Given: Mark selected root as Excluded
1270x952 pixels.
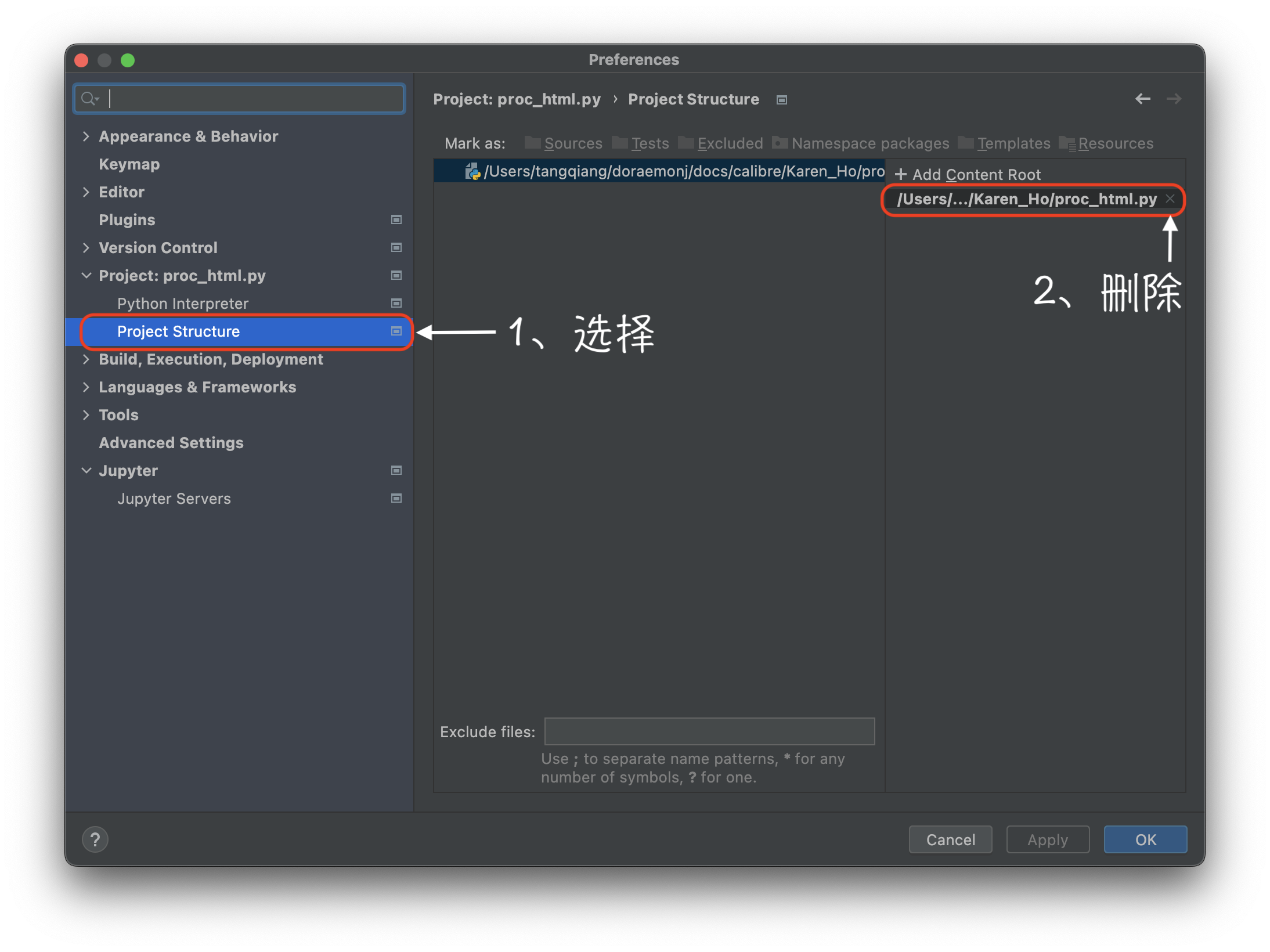Looking at the screenshot, I should pyautogui.click(x=730, y=143).
